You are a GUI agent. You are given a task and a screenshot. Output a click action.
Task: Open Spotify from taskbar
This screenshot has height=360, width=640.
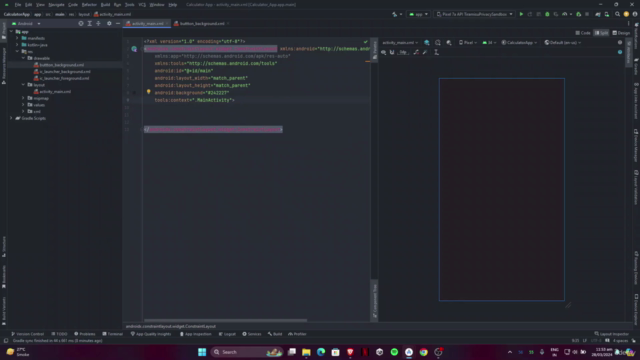394,352
